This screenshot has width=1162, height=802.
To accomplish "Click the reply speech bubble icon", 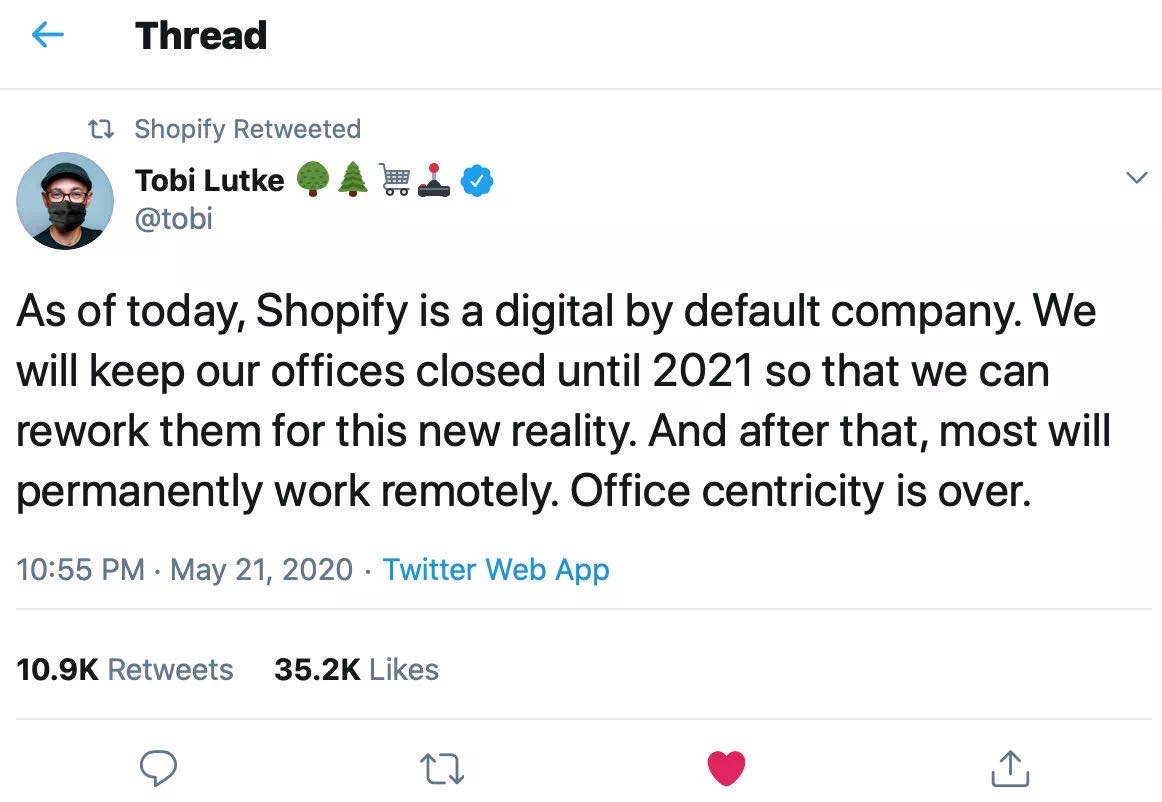I will pyautogui.click(x=157, y=768).
